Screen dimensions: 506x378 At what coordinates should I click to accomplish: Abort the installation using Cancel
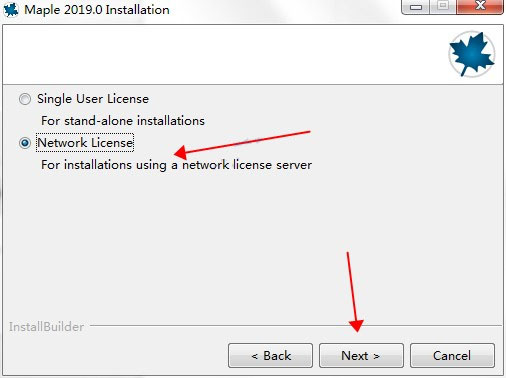pyautogui.click(x=452, y=356)
